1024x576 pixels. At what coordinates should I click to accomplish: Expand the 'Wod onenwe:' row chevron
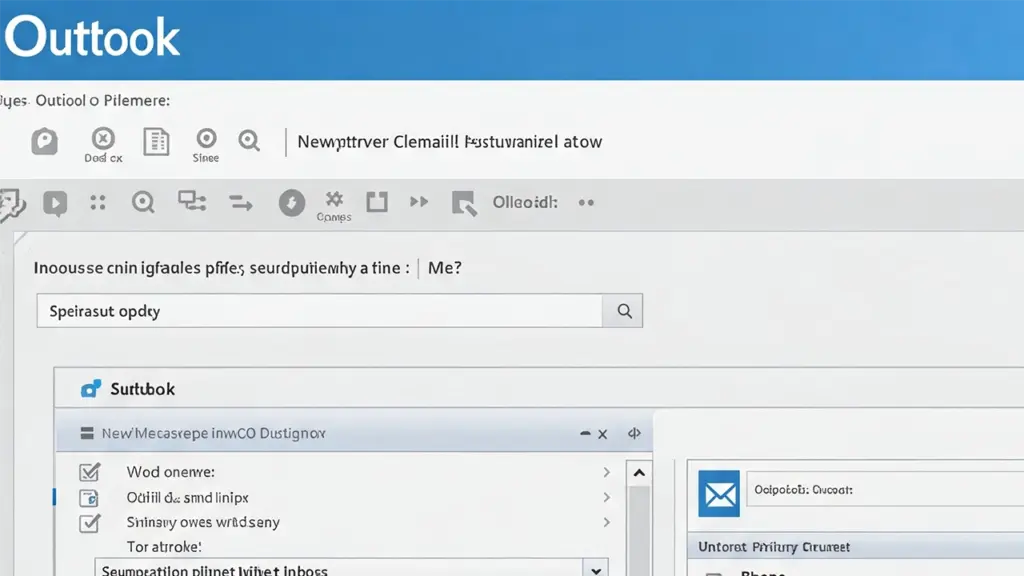pyautogui.click(x=606, y=472)
